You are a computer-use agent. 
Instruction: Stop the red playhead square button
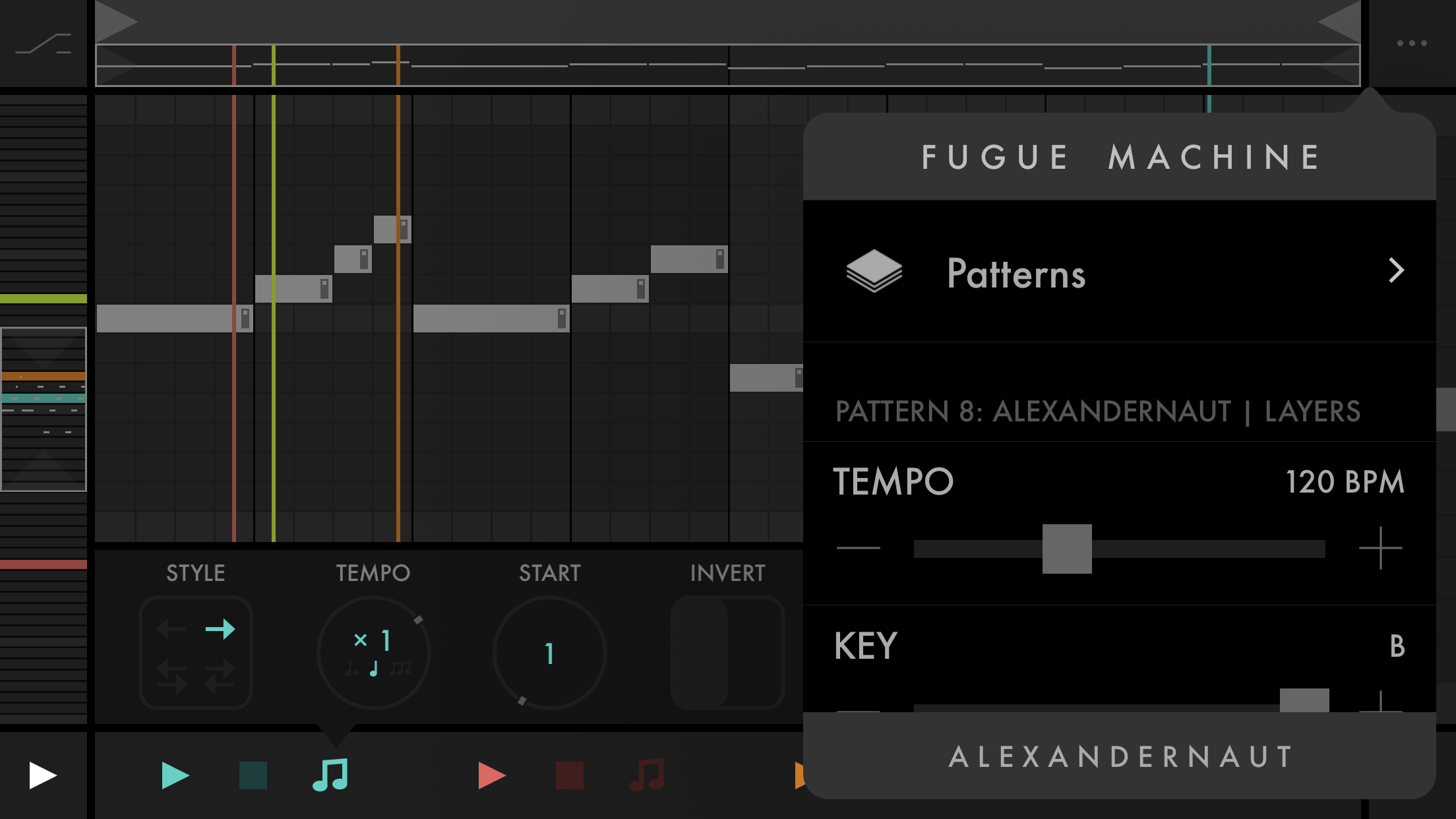click(570, 775)
